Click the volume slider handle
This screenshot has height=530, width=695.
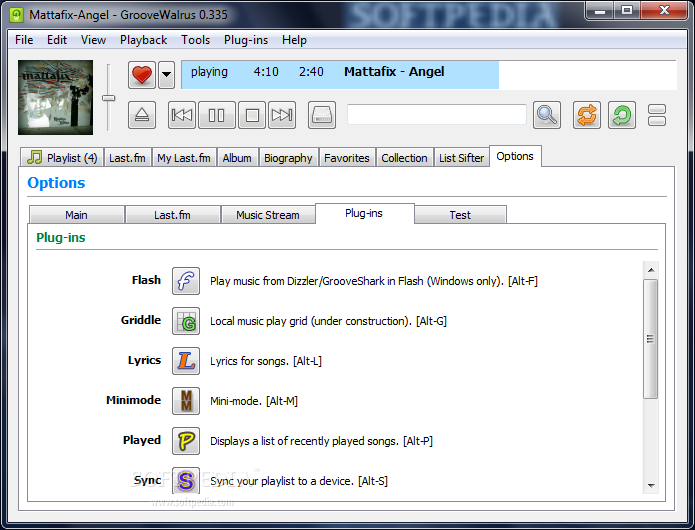109,98
